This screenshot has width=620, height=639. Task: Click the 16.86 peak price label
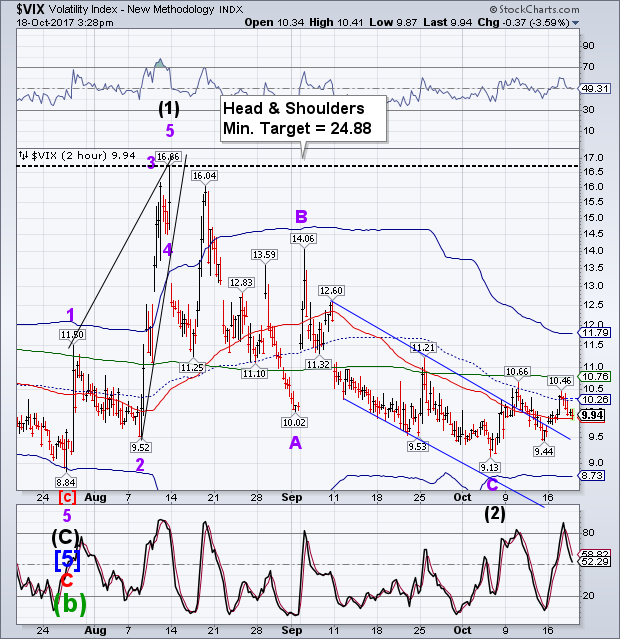point(168,156)
